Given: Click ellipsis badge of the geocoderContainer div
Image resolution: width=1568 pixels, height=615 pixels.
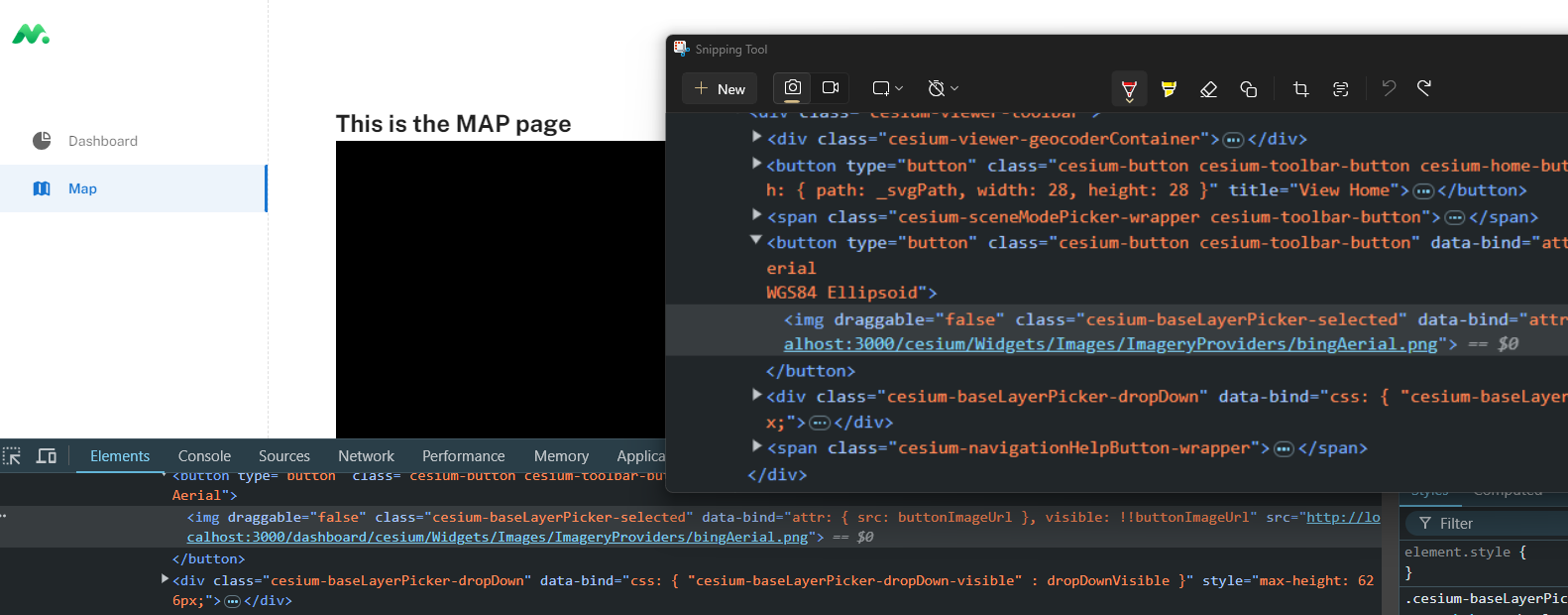Looking at the screenshot, I should (1233, 140).
